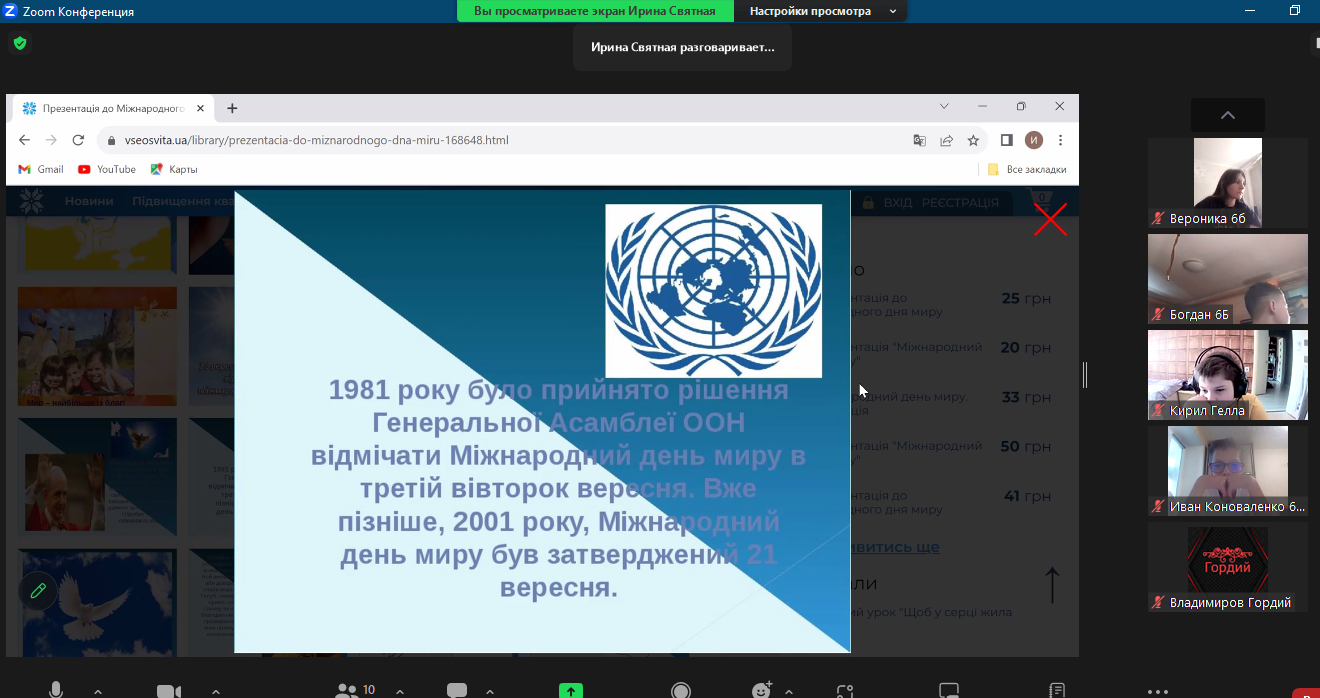
Task: Open the whiteboard icon in Zoom toolbar
Action: point(949,690)
